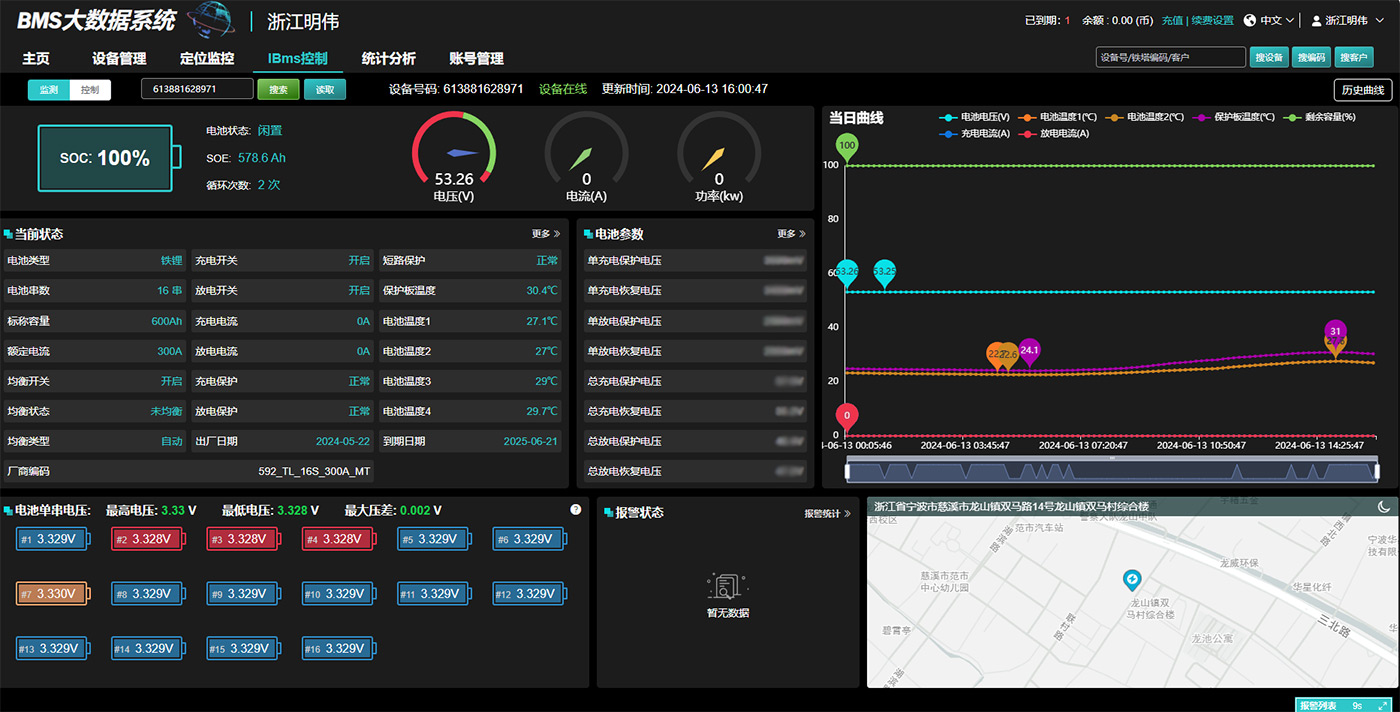The width and height of the screenshot is (1400, 712).
Task: Go to 设备管理 tab
Action: tap(119, 59)
